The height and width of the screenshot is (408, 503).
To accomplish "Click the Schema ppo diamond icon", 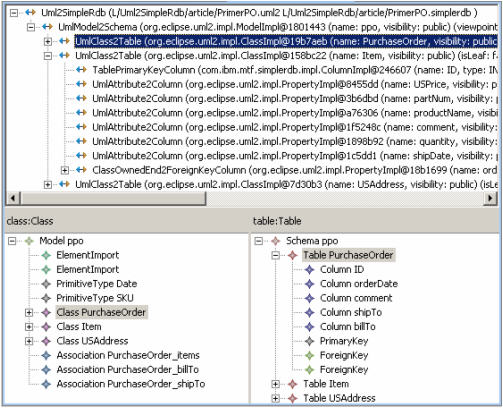I will (276, 241).
